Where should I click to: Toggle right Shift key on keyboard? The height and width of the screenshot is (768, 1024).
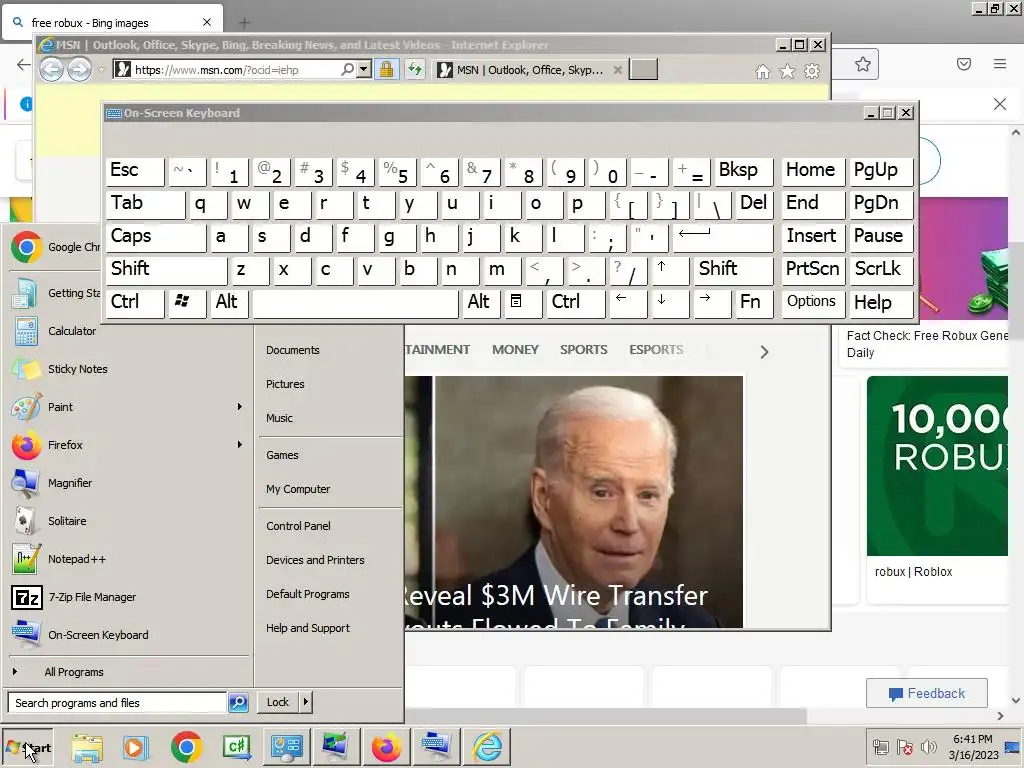(x=733, y=269)
